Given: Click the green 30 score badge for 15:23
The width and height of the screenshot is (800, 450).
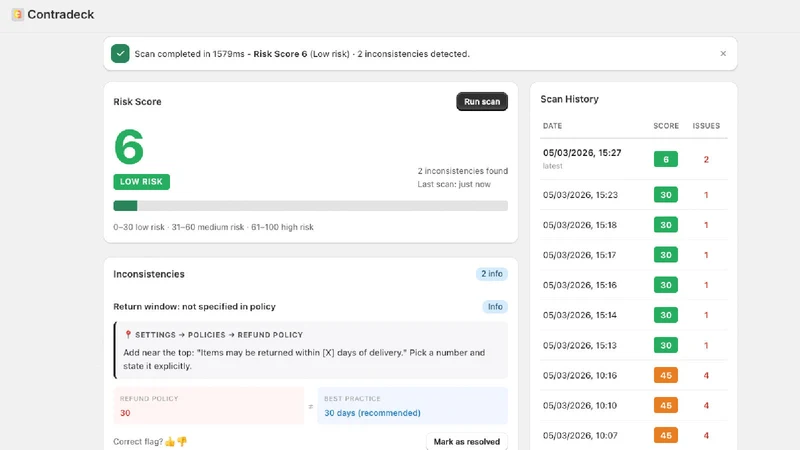Looking at the screenshot, I should 666,195.
